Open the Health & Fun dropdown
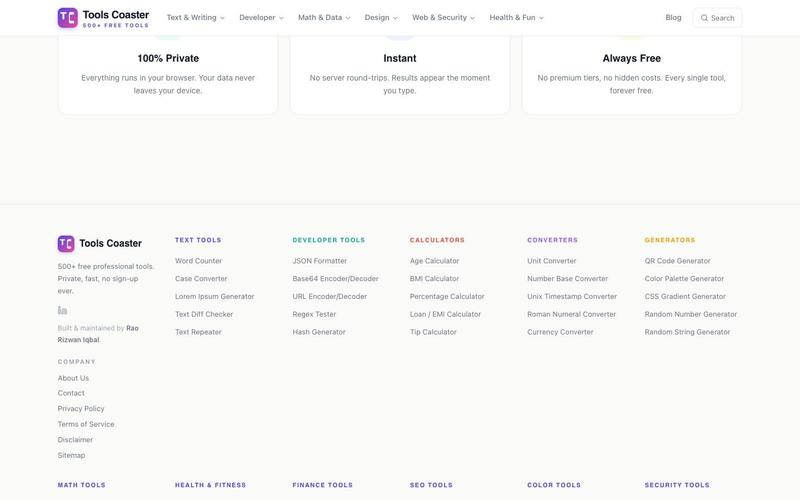 point(516,17)
